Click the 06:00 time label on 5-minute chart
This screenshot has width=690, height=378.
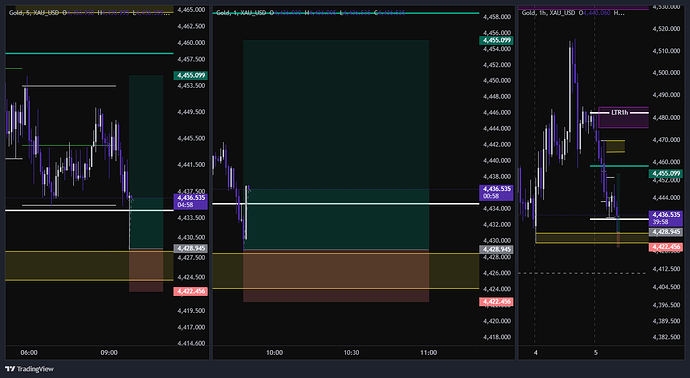pyautogui.click(x=29, y=352)
